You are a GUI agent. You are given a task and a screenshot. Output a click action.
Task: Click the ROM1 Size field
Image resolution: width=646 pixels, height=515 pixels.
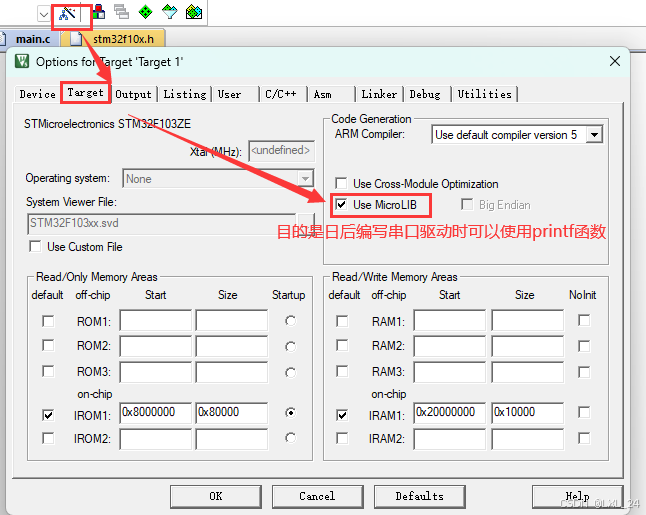click(232, 321)
